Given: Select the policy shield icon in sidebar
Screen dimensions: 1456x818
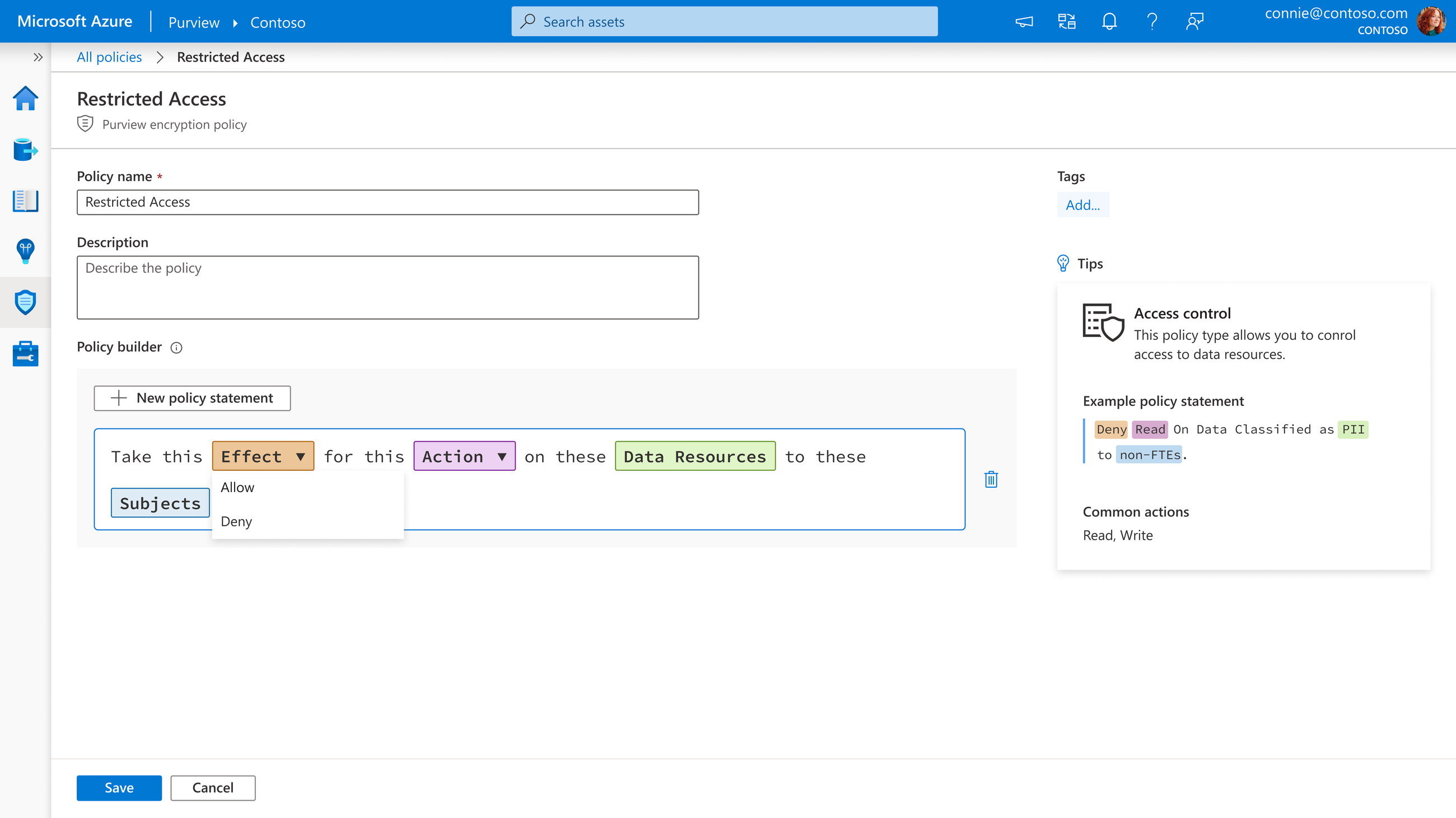Looking at the screenshot, I should [x=25, y=302].
